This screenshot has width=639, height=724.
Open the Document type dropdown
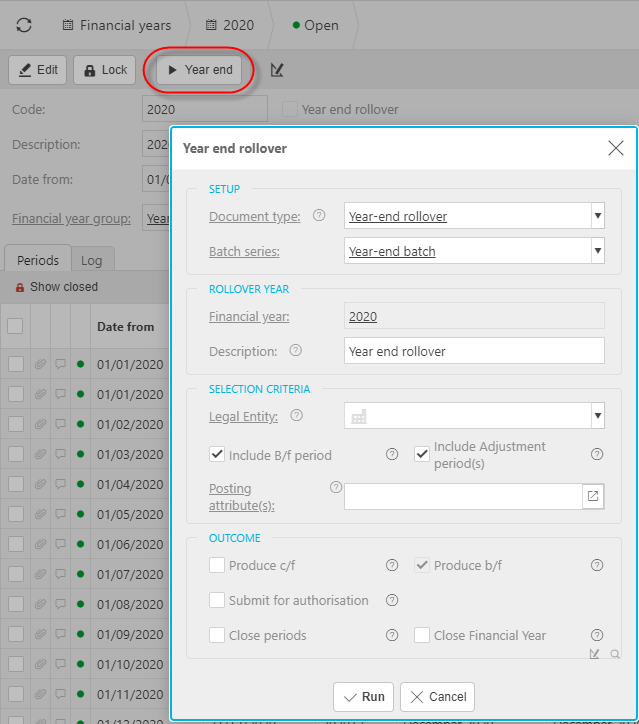(597, 216)
